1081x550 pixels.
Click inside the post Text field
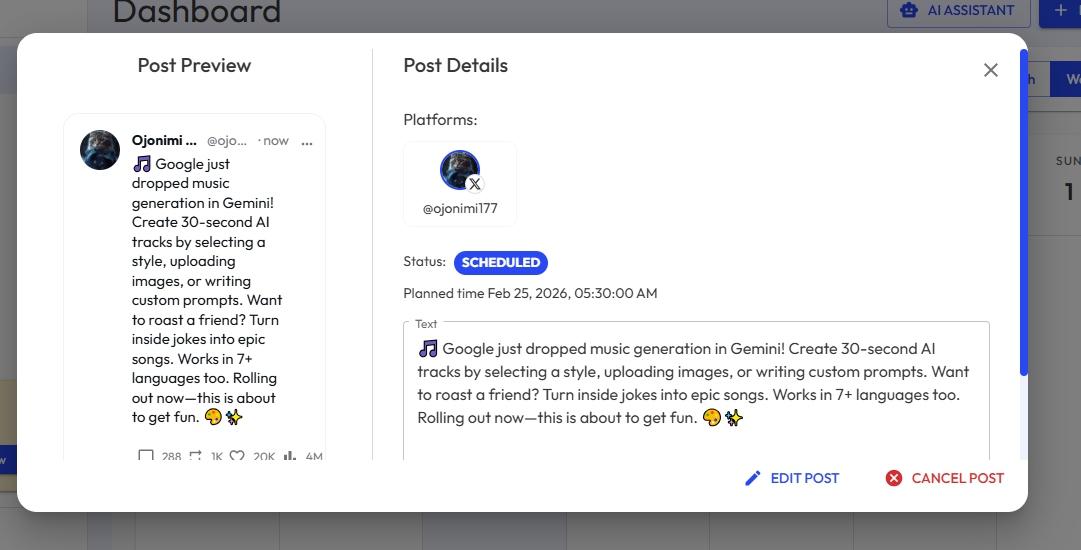click(696, 390)
